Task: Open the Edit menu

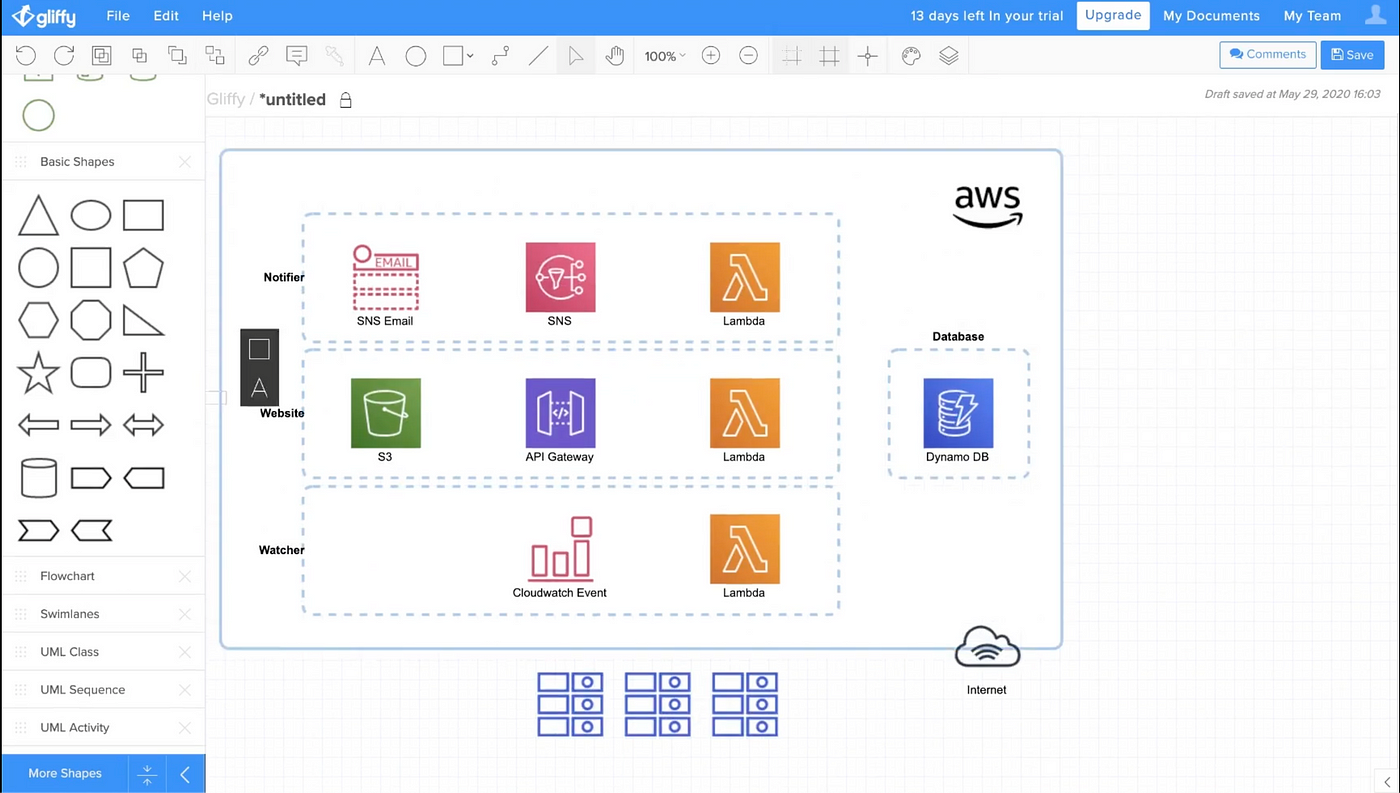Action: coord(166,16)
